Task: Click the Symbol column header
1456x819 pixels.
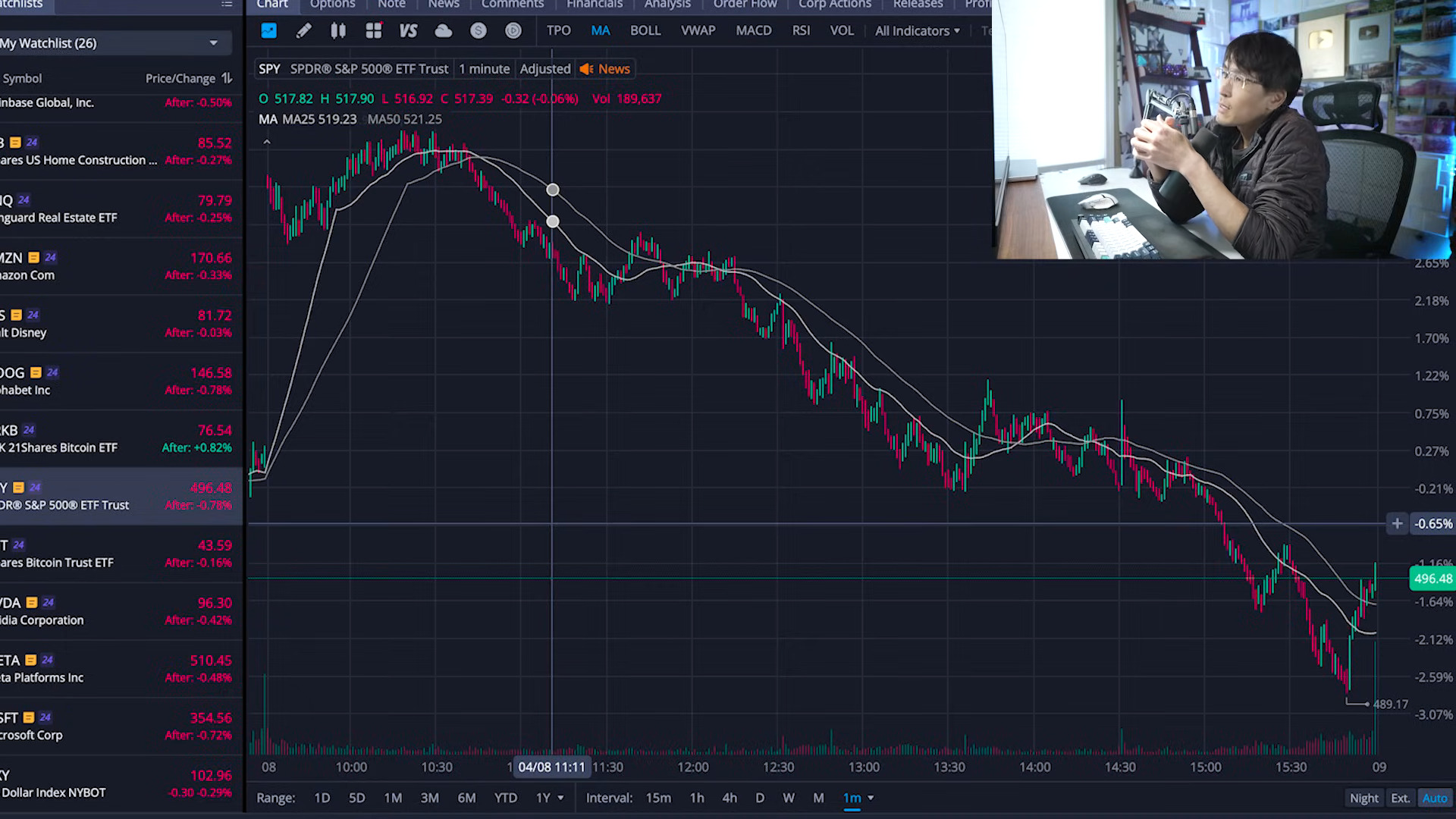Action: coord(22,78)
